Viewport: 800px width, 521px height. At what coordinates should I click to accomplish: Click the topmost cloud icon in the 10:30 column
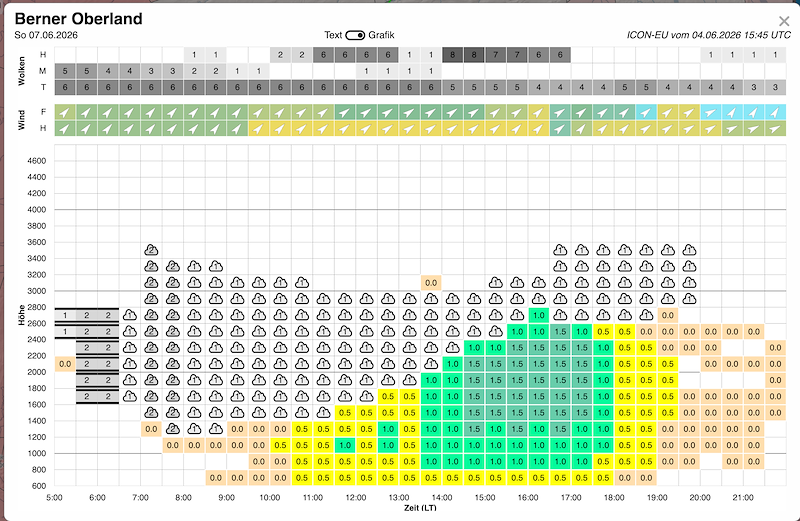pyautogui.click(x=302, y=283)
